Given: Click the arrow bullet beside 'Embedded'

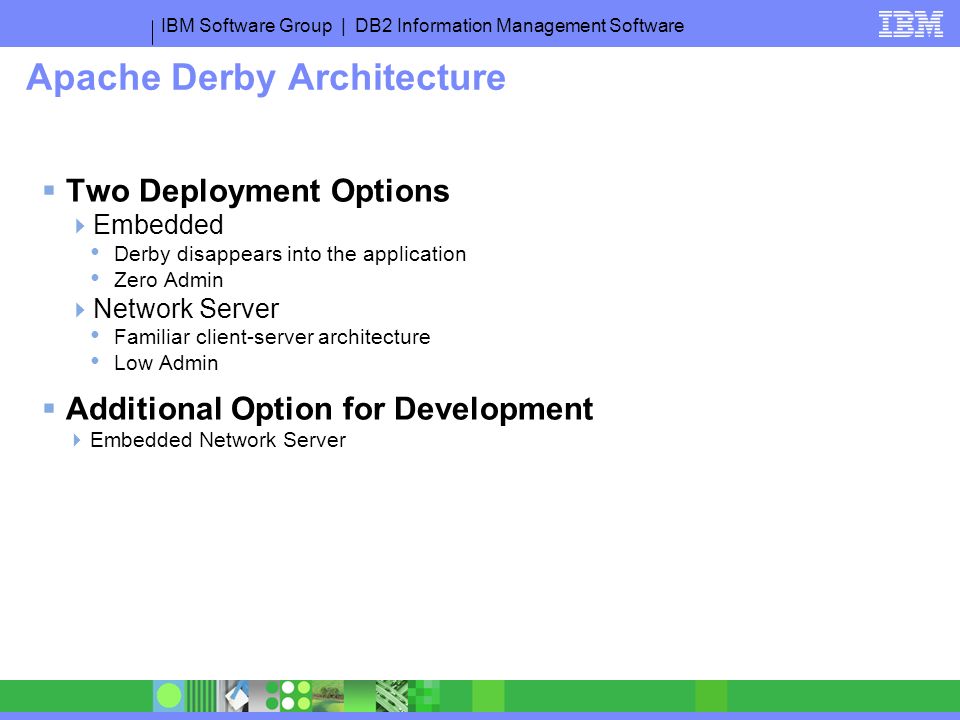Looking at the screenshot, I should point(80,226).
